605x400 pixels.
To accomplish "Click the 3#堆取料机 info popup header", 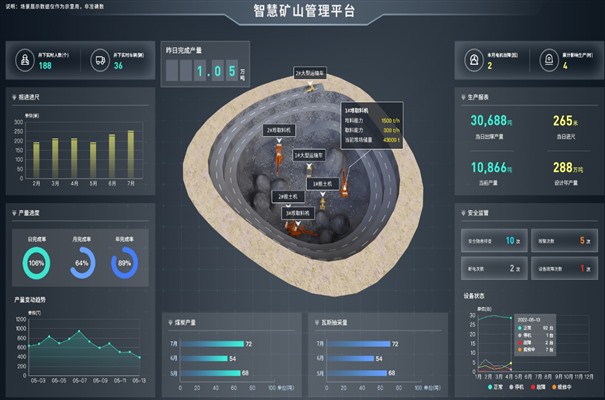I will coord(357,111).
